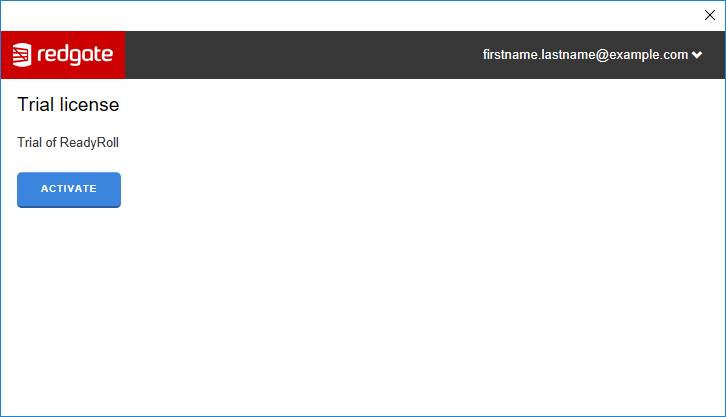Click the ACTIVATE button's text label
The image size is (726, 417).
click(x=68, y=188)
